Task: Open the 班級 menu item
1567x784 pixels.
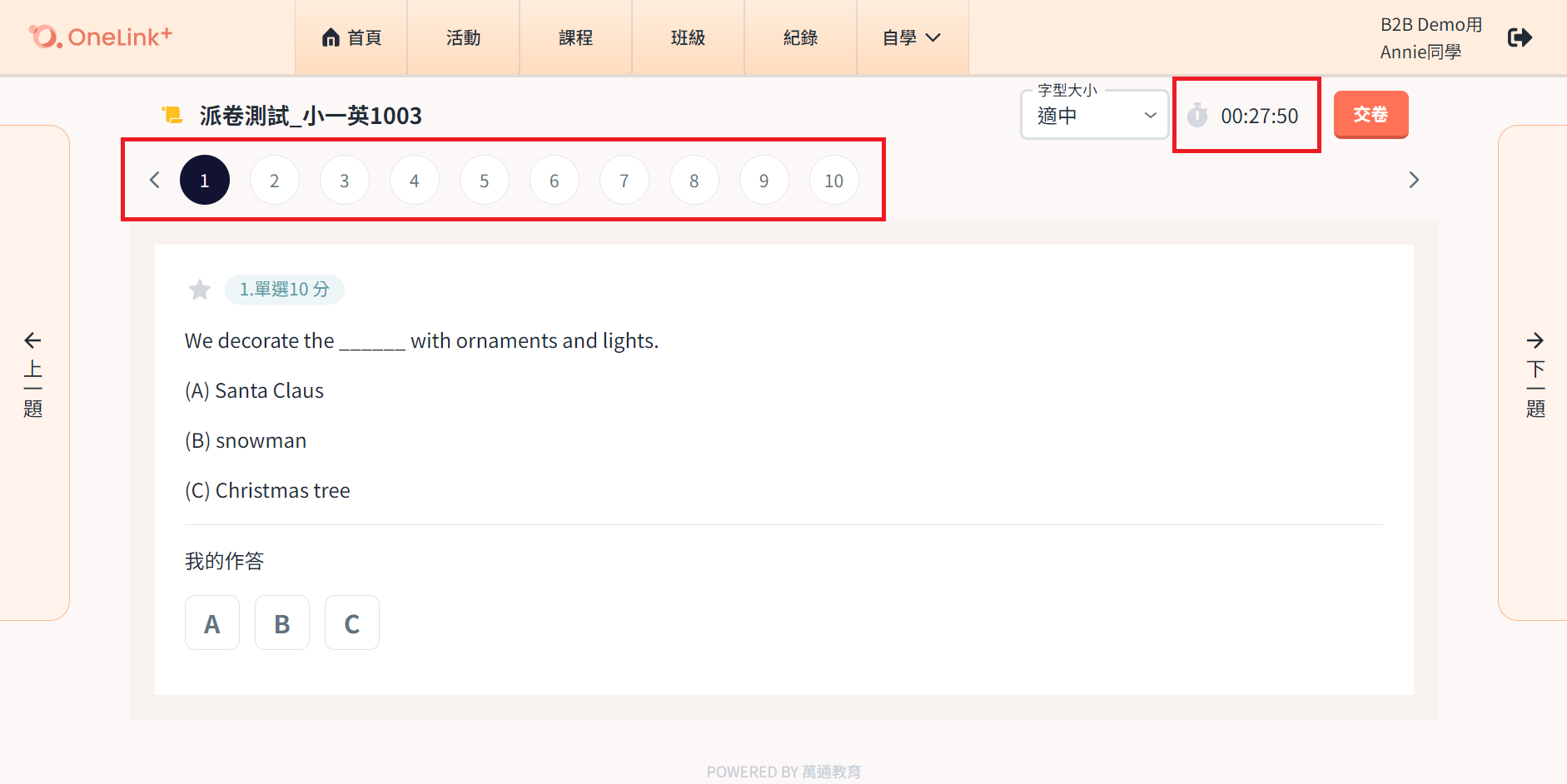Action: coord(689,37)
